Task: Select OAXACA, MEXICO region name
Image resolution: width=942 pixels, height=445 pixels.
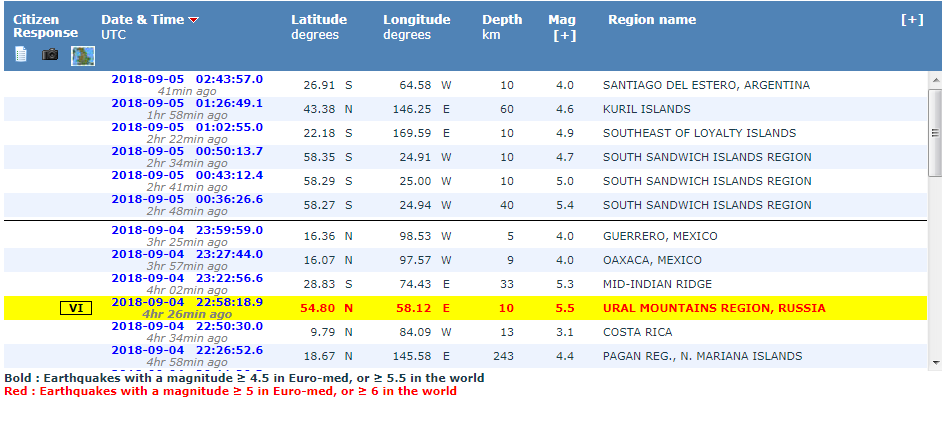Action: (x=652, y=260)
